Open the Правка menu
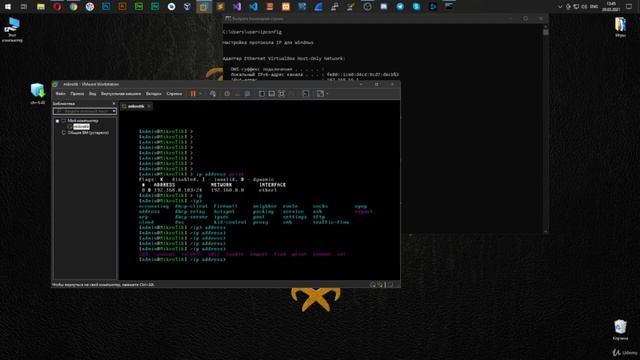Image resolution: width=640 pixels, height=360 pixels. (77, 93)
